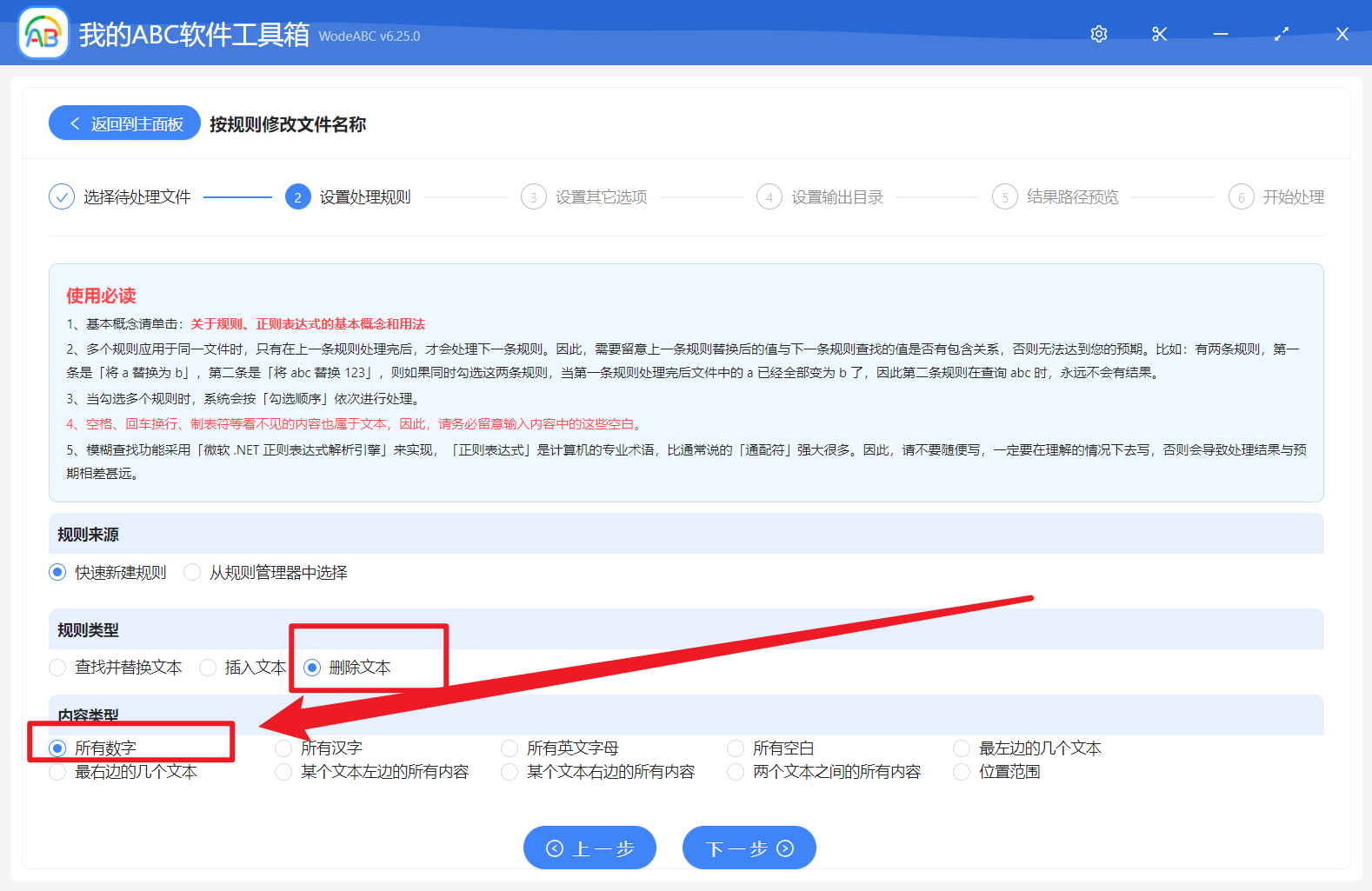Go to previous step 上一步
The width and height of the screenshot is (1372, 891).
click(x=589, y=848)
